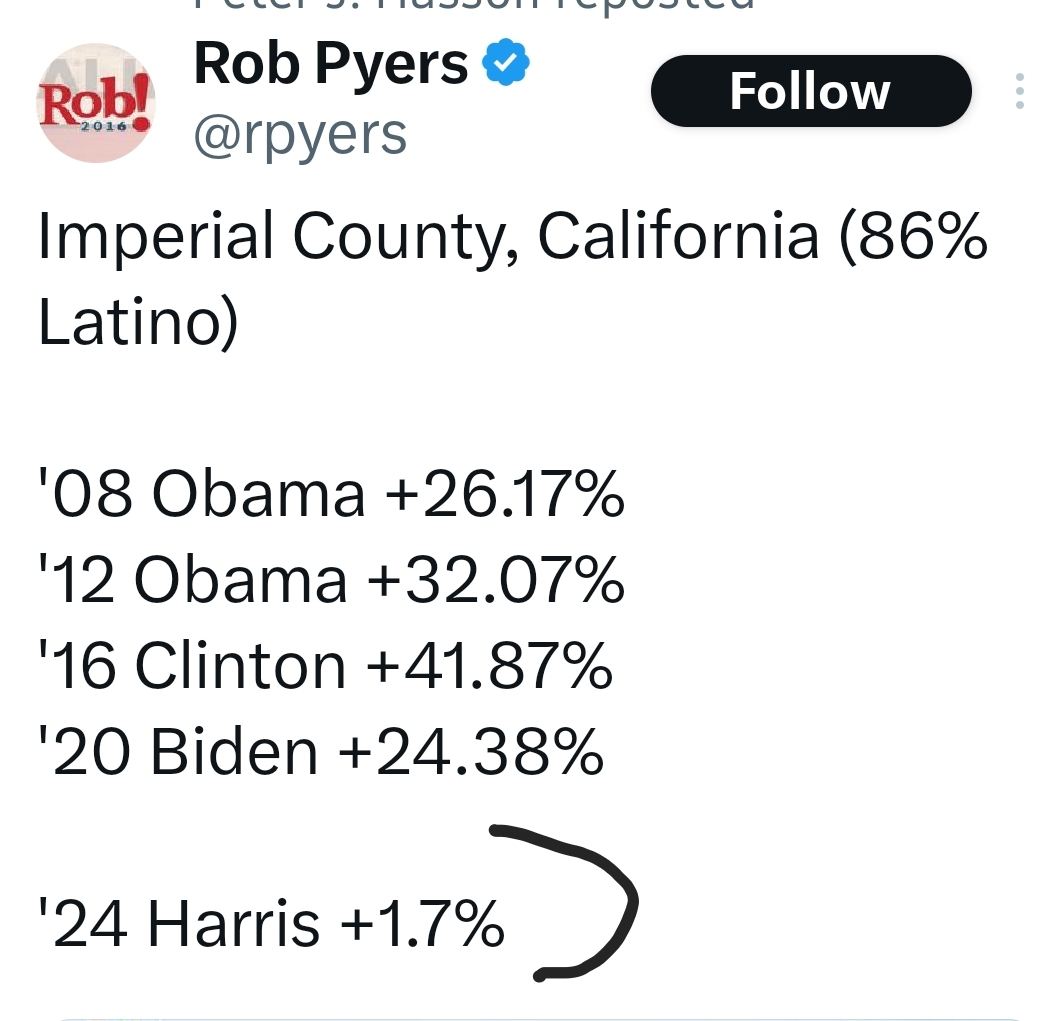Visit the @rpyers handle link
The width and height of the screenshot is (1038, 1021).
(x=300, y=135)
